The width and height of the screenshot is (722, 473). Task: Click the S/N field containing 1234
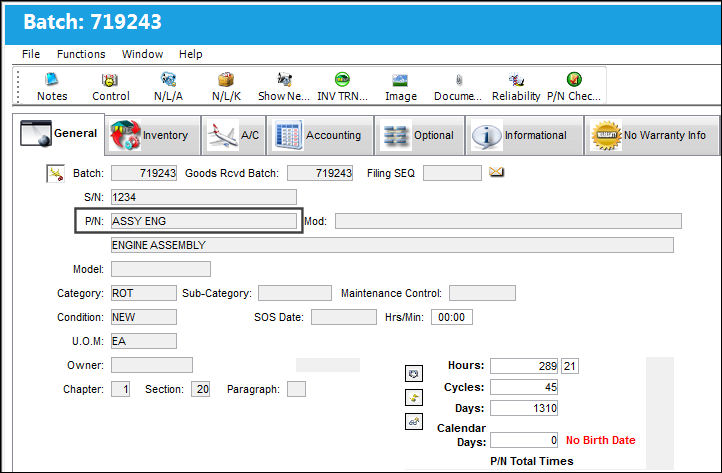point(204,197)
